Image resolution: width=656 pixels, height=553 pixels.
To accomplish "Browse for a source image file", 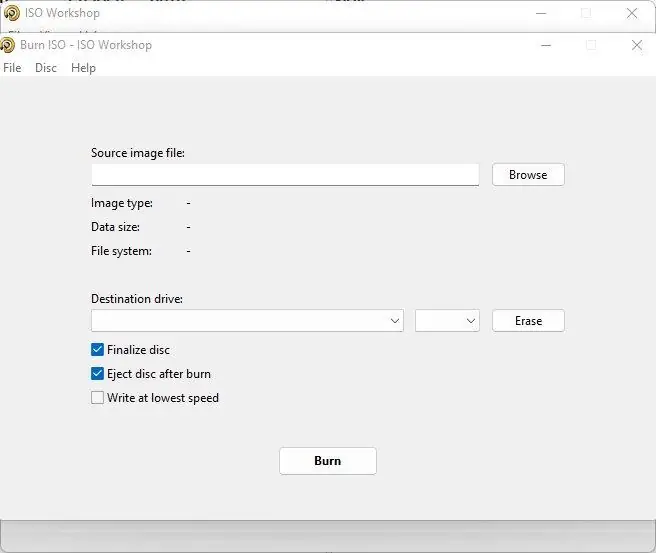I will click(x=528, y=174).
